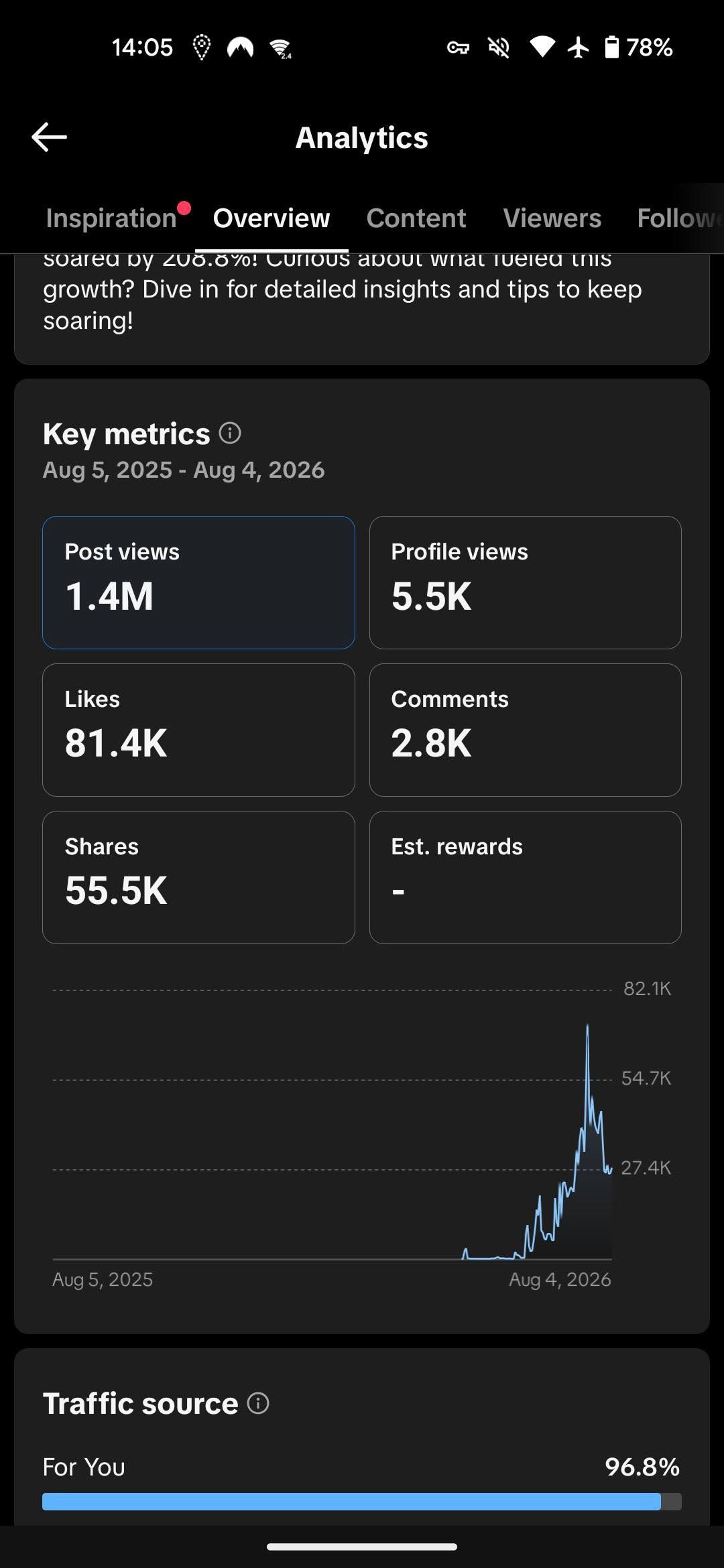Tap the peak of the views chart
724x1568 pixels.
coord(587,1025)
